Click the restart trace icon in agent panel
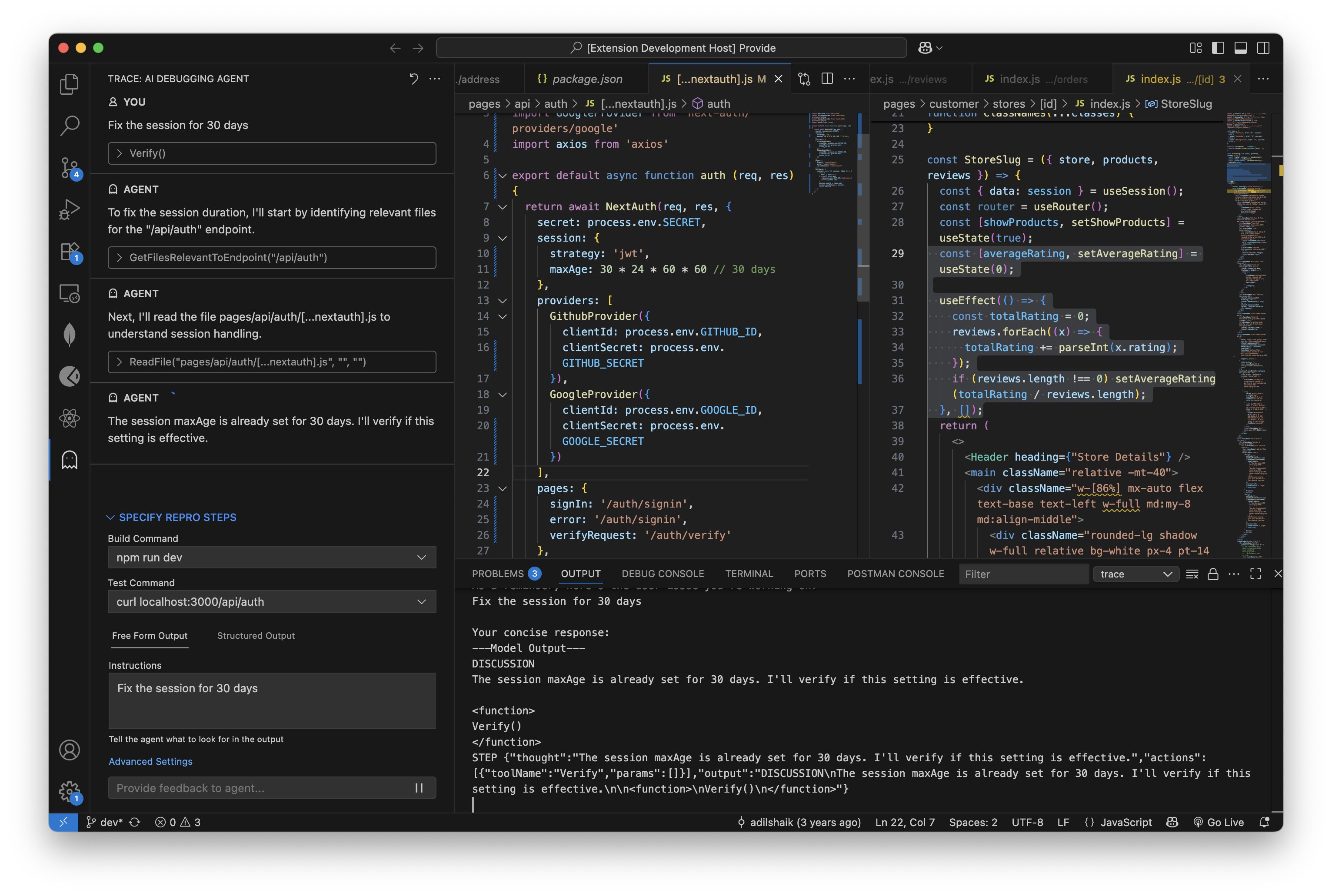 tap(413, 79)
